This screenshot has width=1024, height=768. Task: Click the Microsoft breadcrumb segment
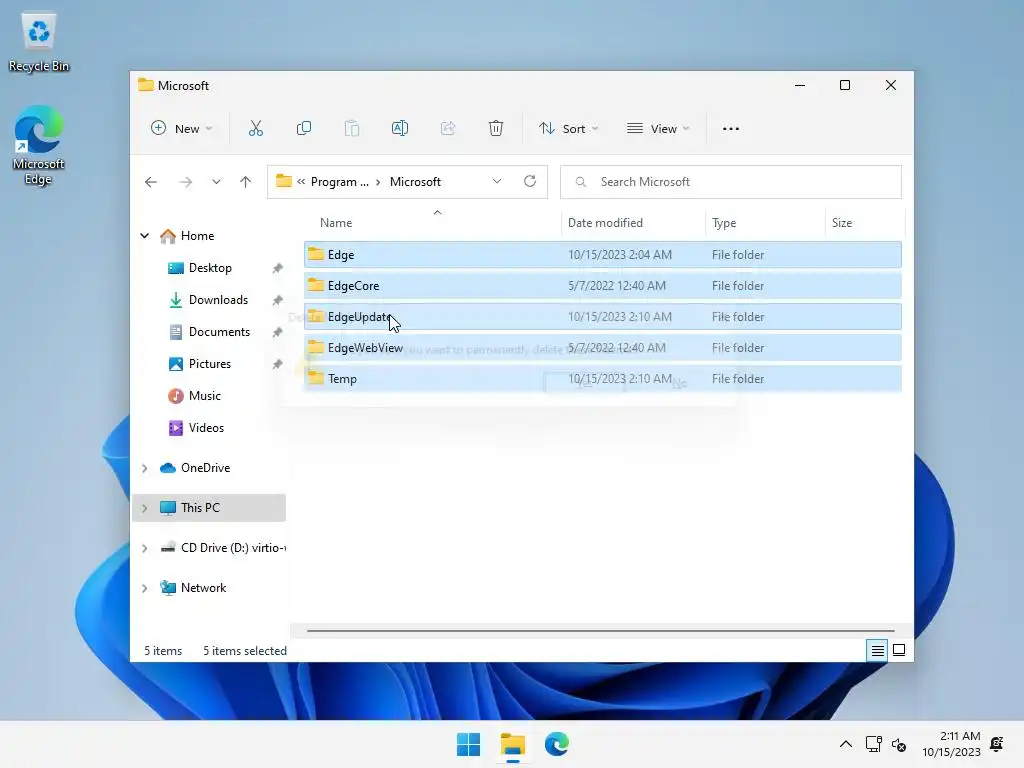[415, 182]
